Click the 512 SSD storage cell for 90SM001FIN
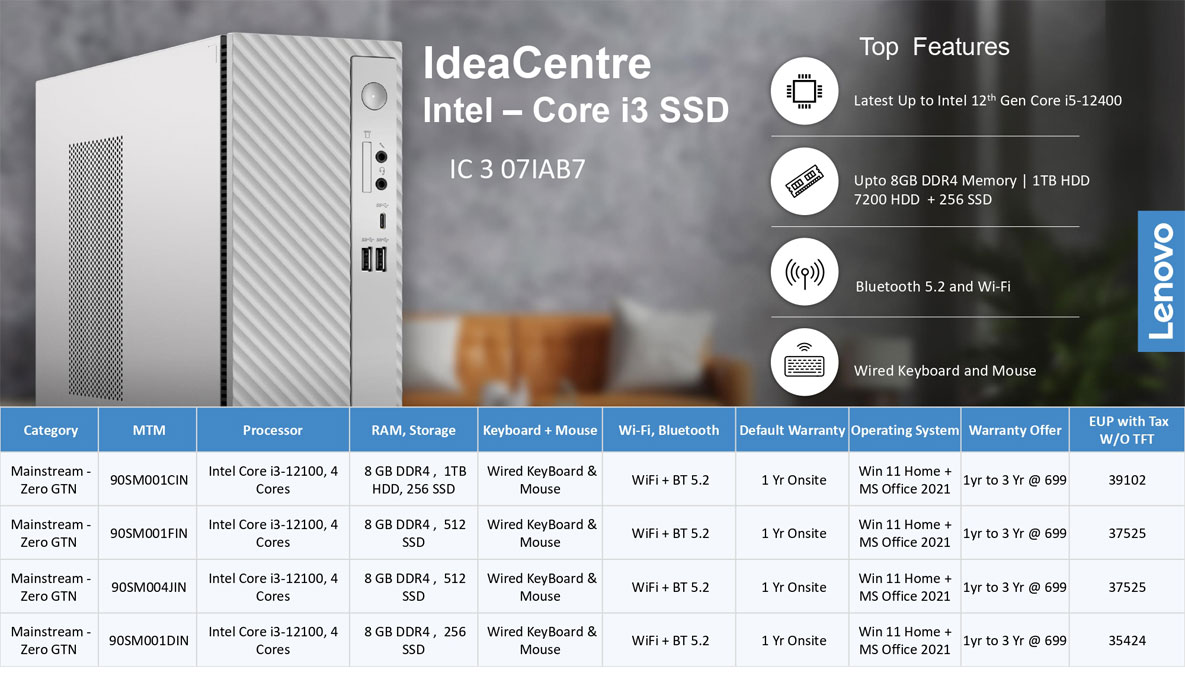 tap(413, 533)
